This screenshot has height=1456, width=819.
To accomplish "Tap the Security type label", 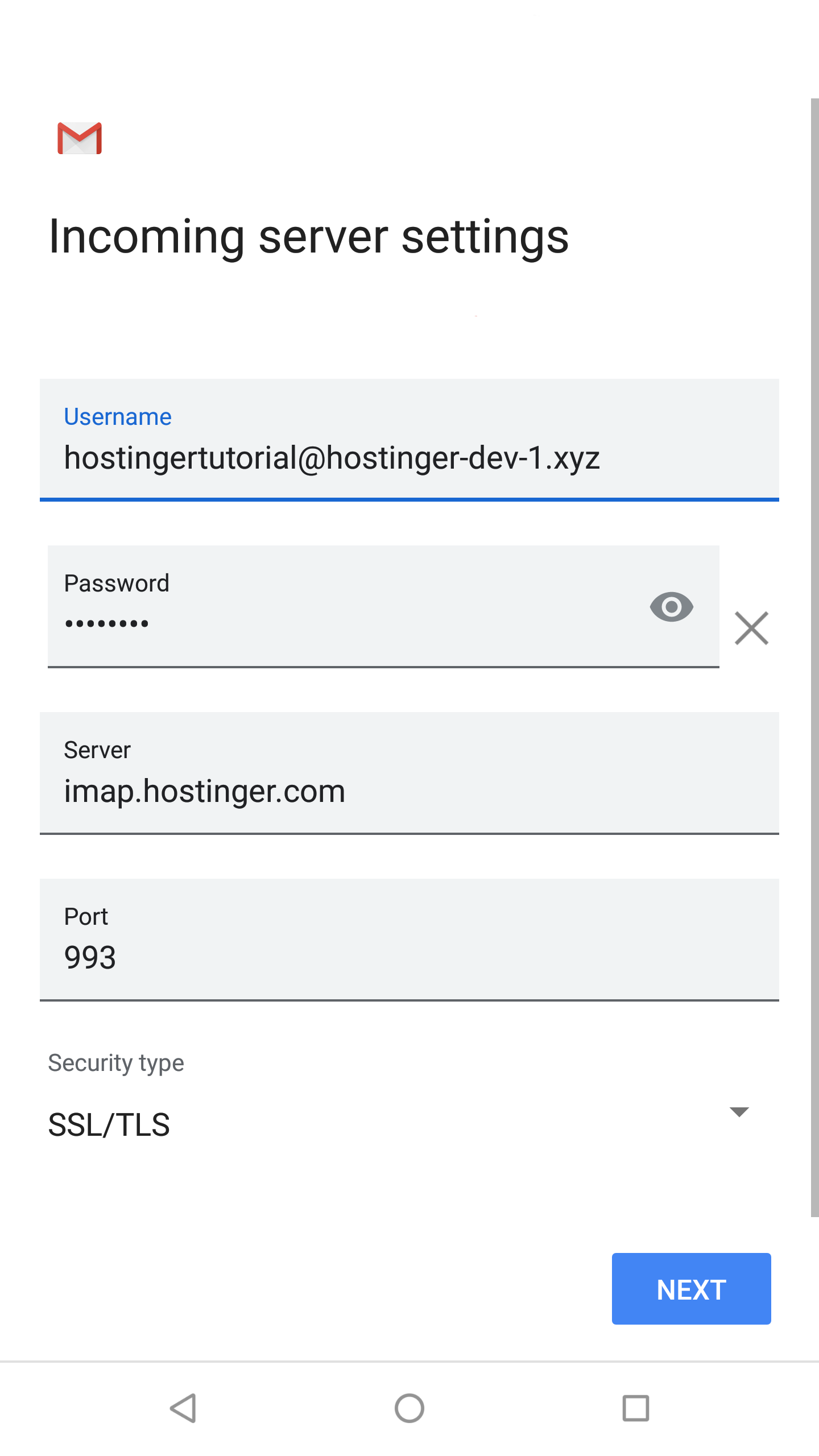I will pos(116,1063).
